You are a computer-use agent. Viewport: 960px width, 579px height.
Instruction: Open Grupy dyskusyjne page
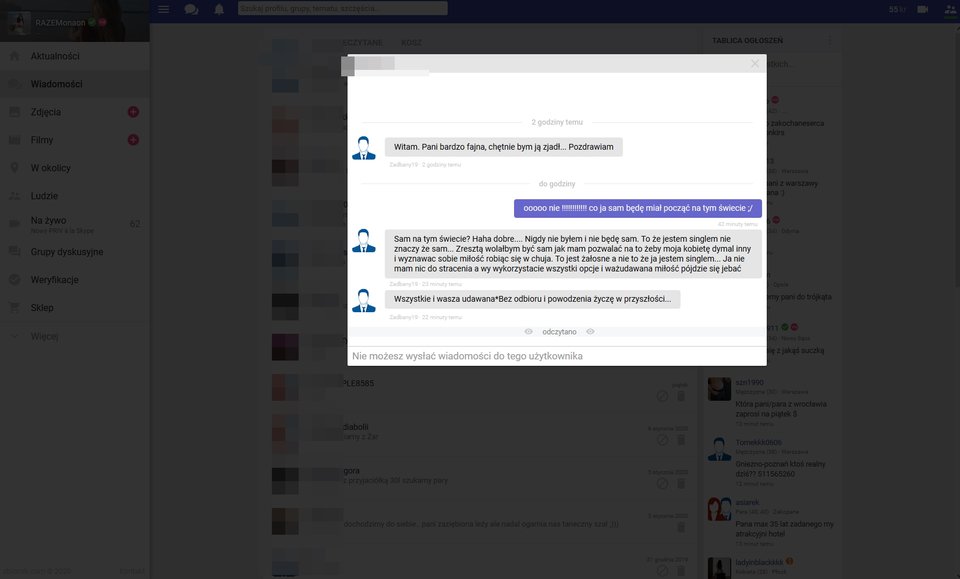[66, 252]
